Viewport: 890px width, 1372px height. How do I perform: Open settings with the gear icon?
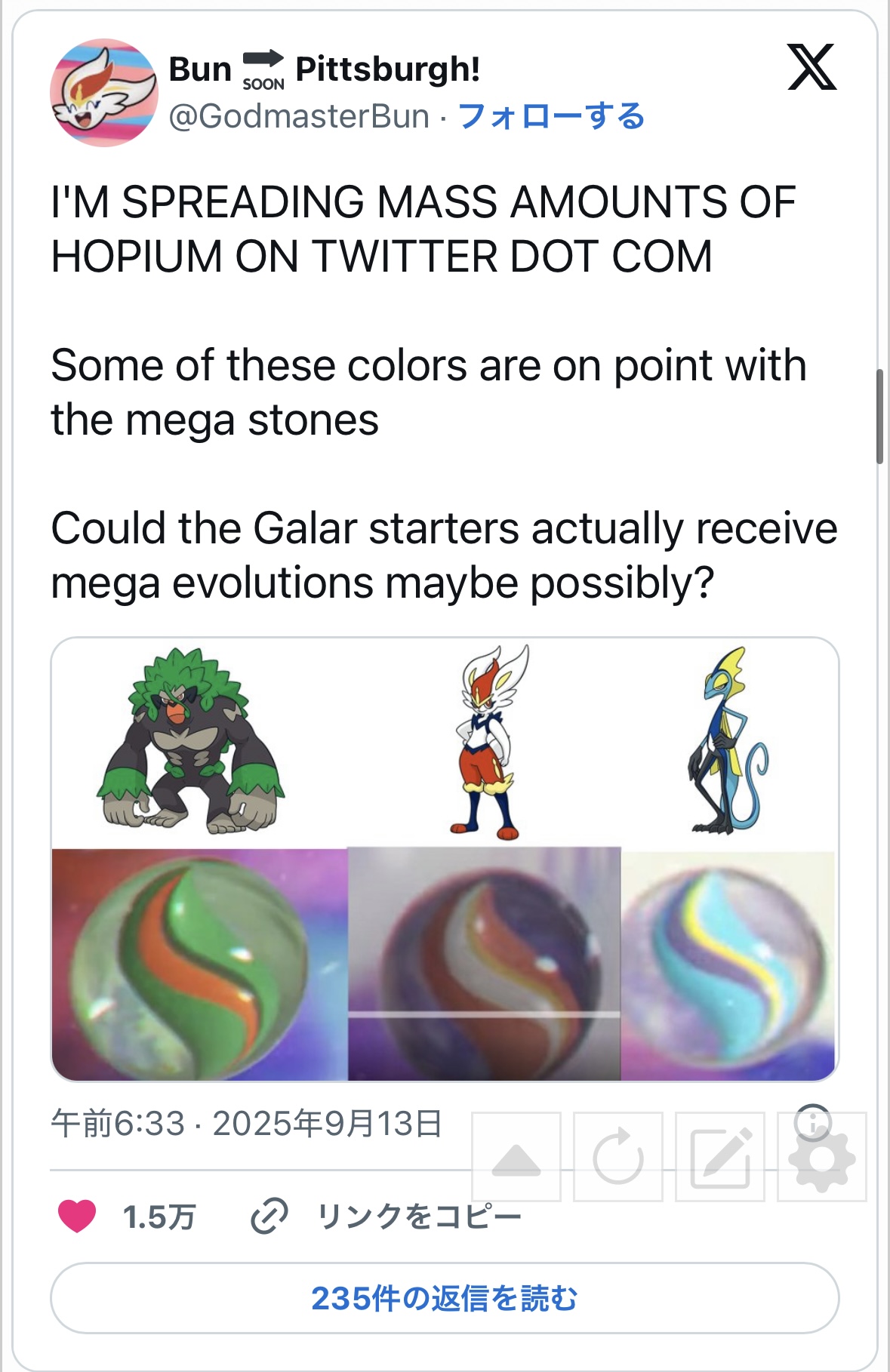[821, 1158]
